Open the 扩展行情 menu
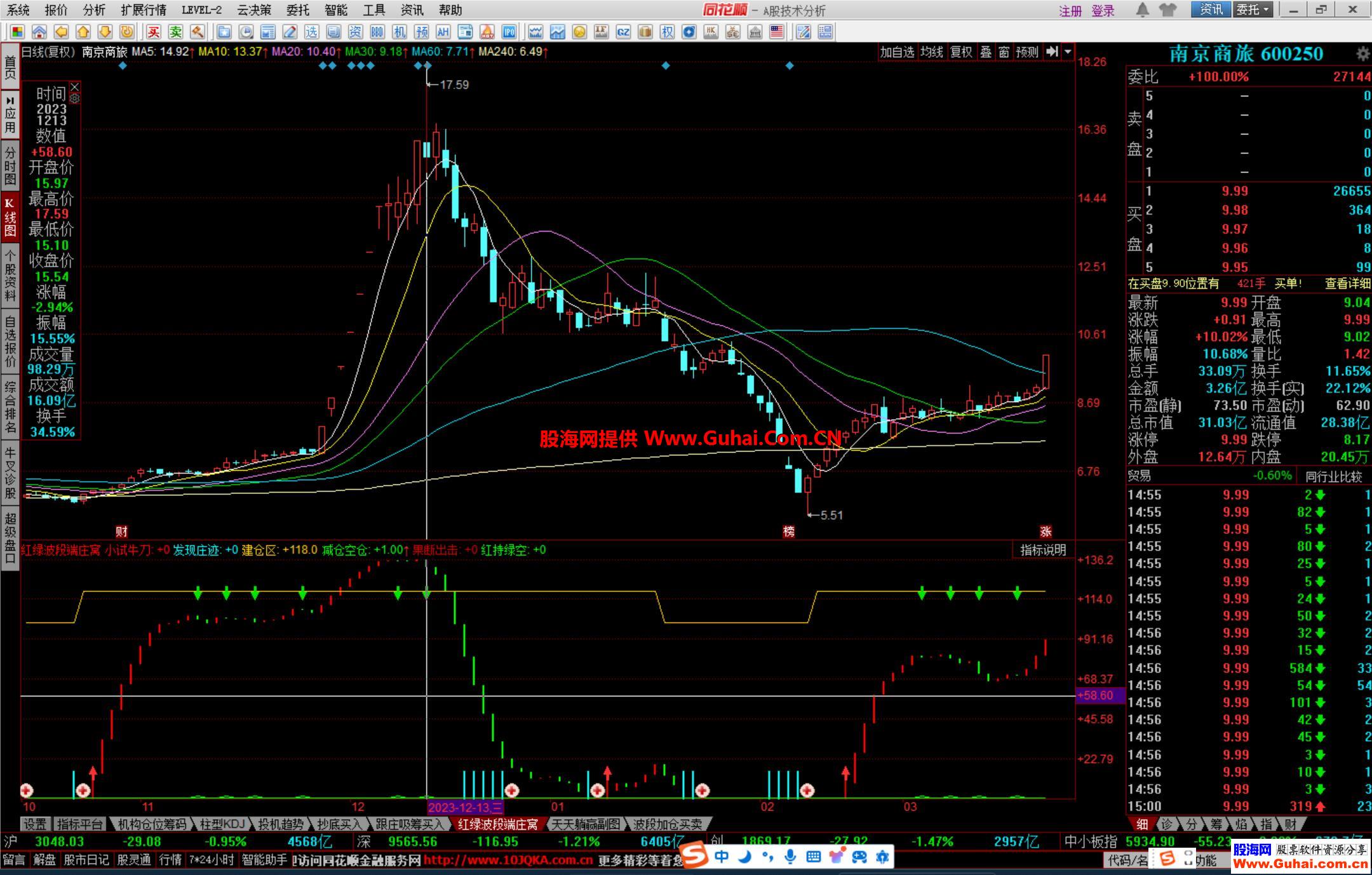Image resolution: width=1372 pixels, height=875 pixels. pos(144,10)
